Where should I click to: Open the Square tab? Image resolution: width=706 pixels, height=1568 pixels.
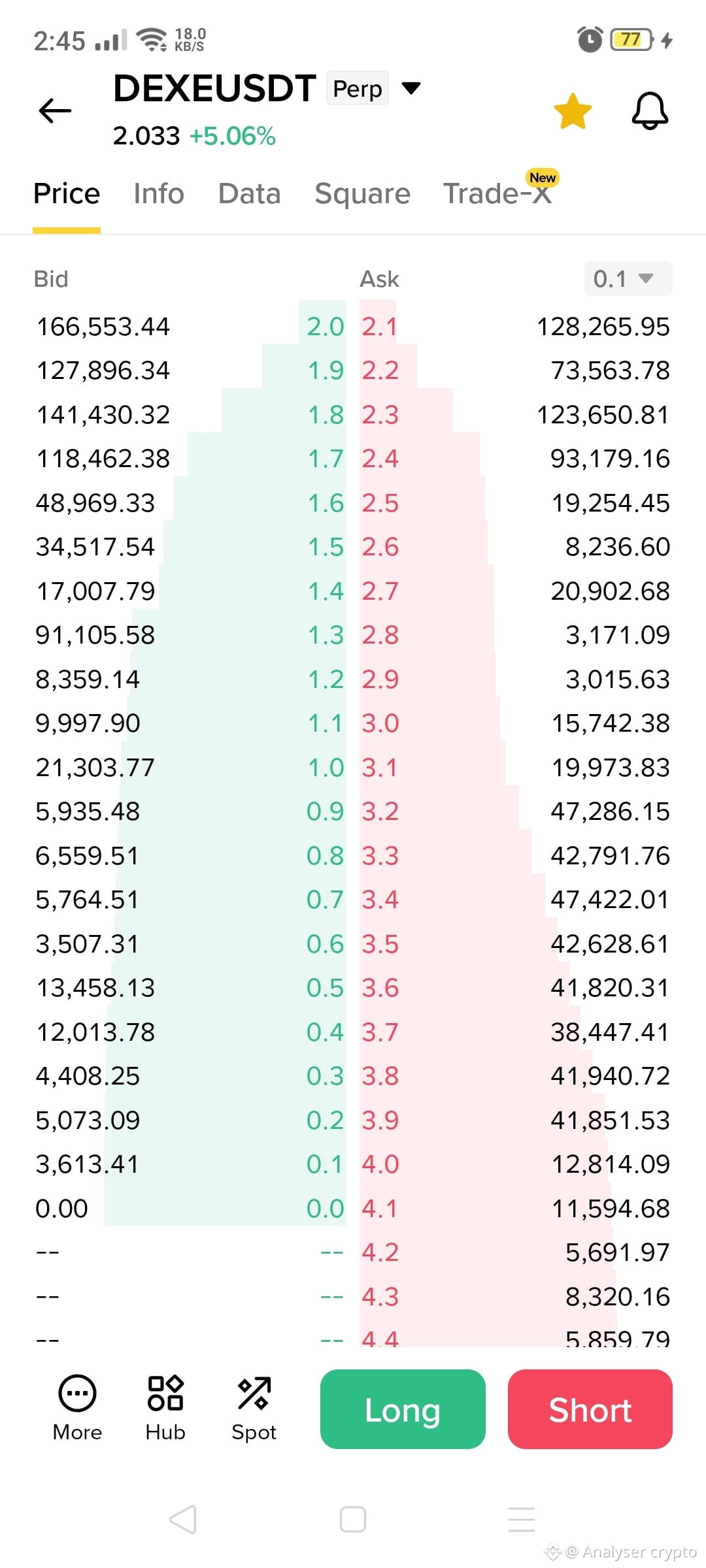362,193
